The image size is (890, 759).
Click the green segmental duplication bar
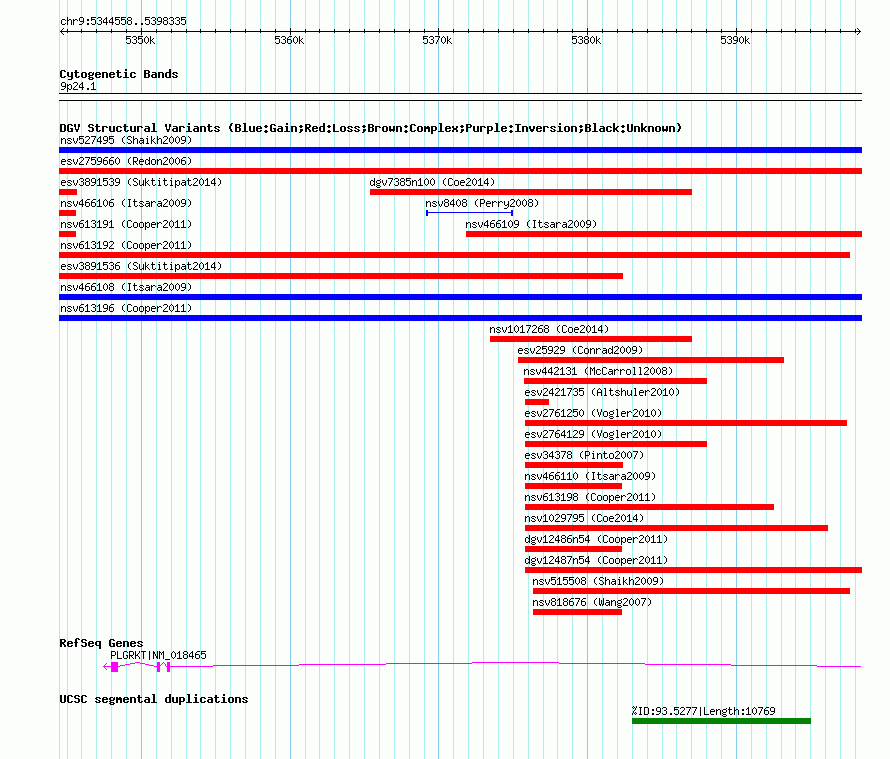[x=721, y=721]
